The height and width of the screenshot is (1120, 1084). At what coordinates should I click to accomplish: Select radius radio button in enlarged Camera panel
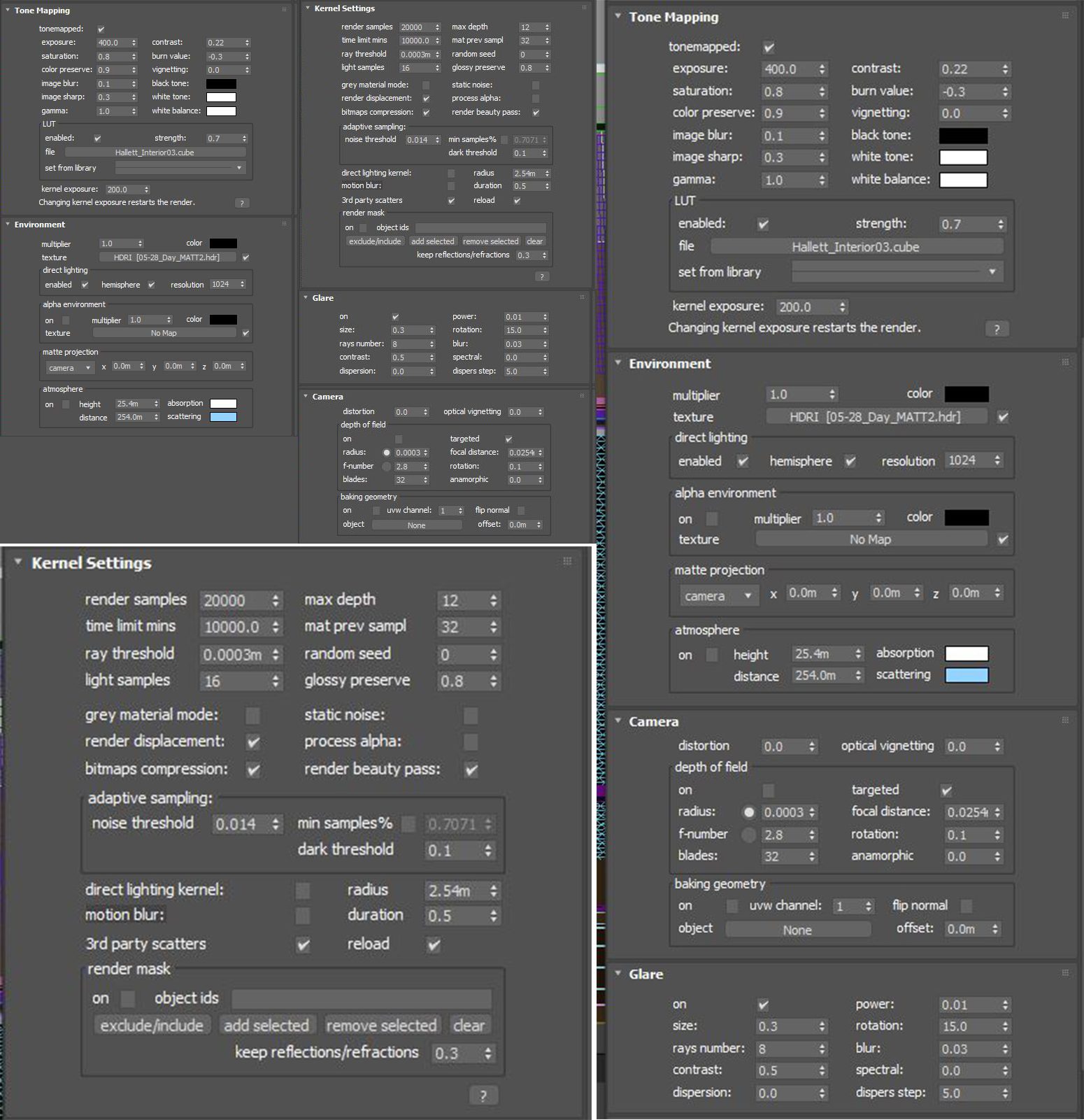point(749,812)
